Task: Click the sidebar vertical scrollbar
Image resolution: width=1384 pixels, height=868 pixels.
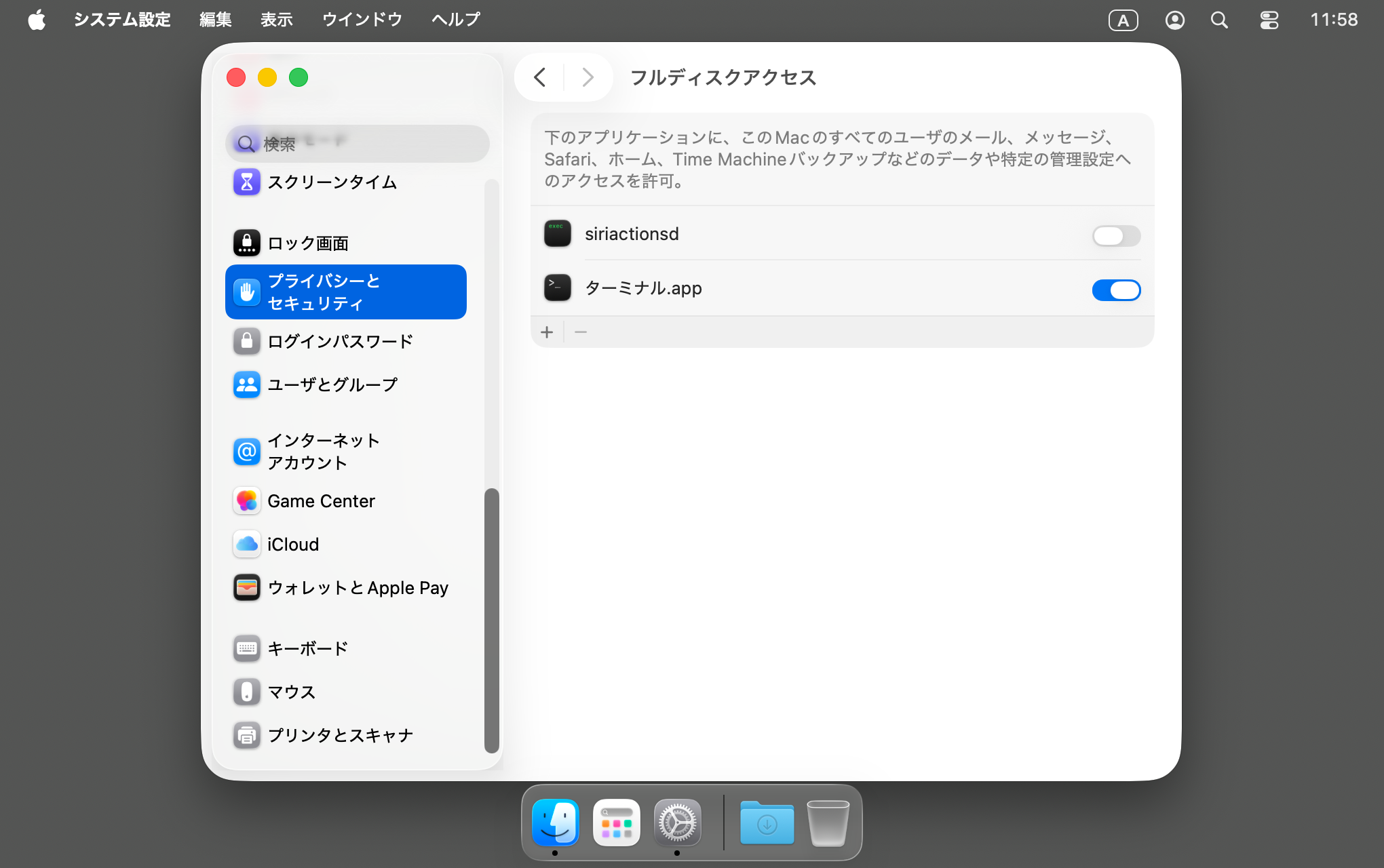Action: click(x=491, y=620)
